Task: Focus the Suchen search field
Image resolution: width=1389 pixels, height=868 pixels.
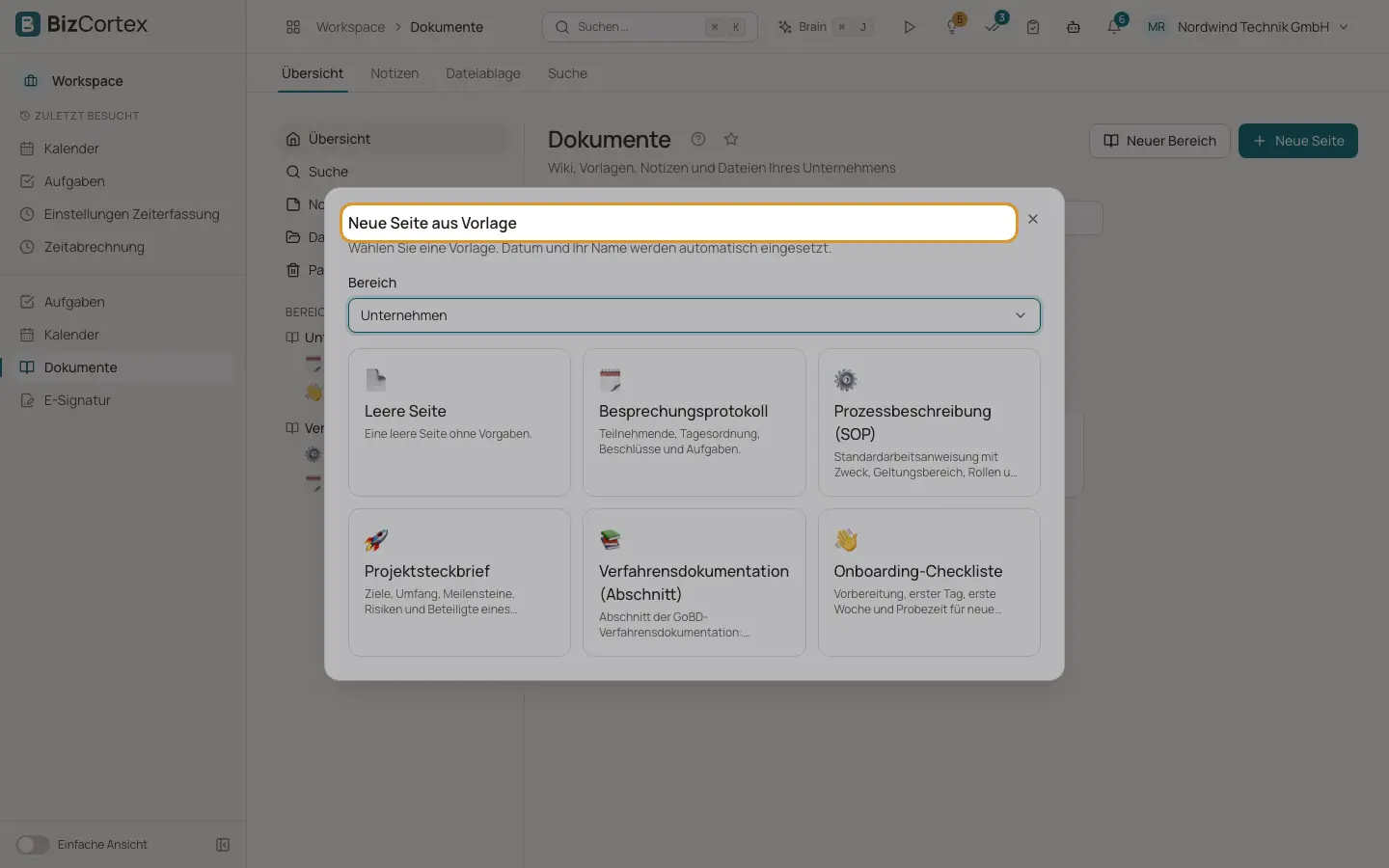Action: [x=650, y=27]
